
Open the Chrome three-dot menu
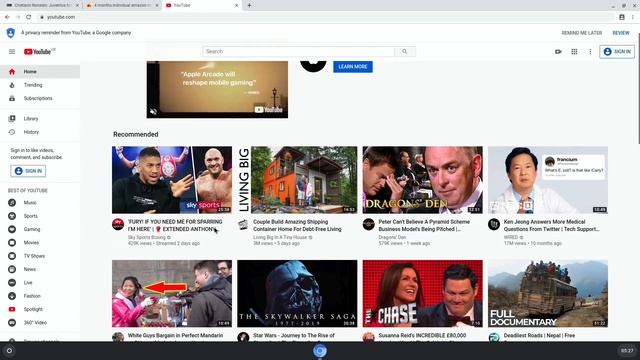click(633, 17)
